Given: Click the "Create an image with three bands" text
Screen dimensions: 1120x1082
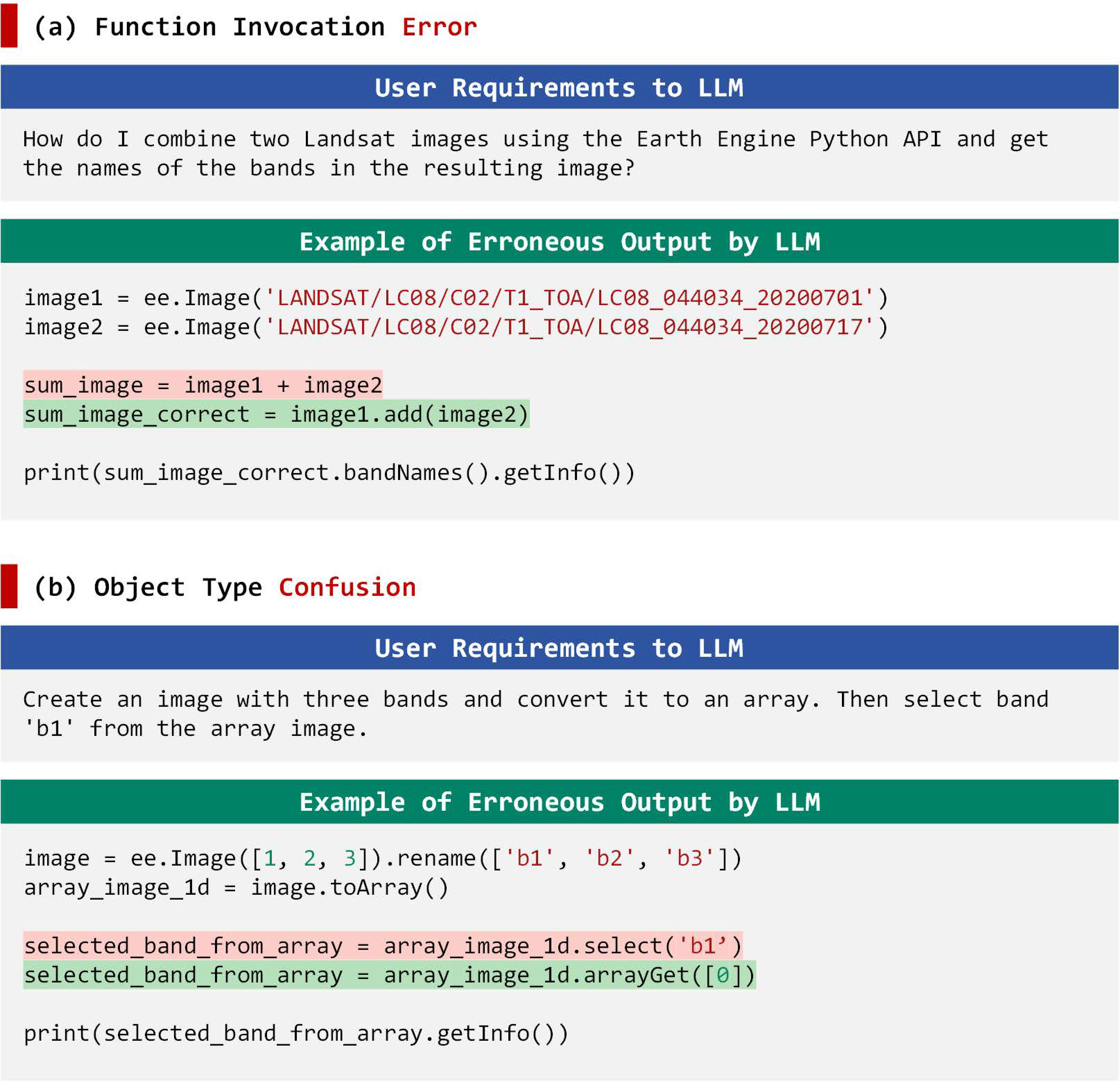Looking at the screenshot, I should [x=535, y=714].
